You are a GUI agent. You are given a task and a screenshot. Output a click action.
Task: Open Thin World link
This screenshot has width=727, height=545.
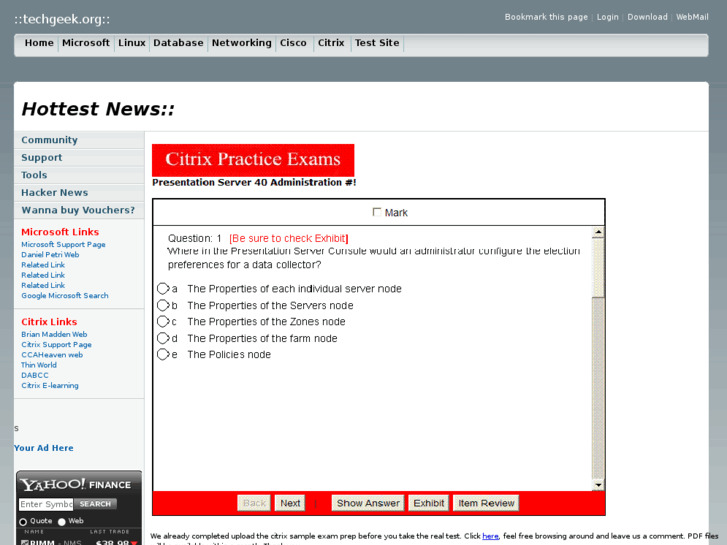[38, 365]
